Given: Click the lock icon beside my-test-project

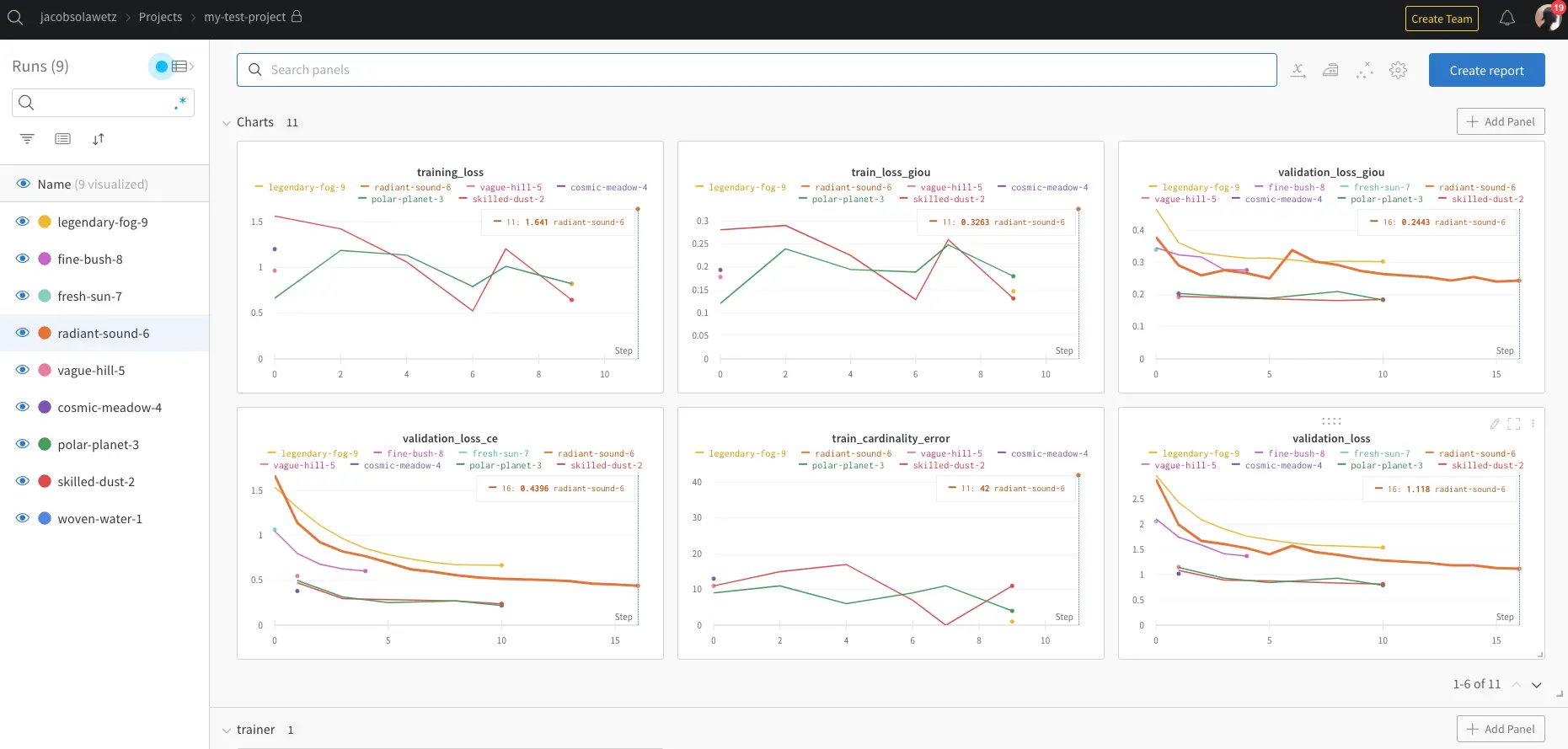Looking at the screenshot, I should tap(297, 16).
